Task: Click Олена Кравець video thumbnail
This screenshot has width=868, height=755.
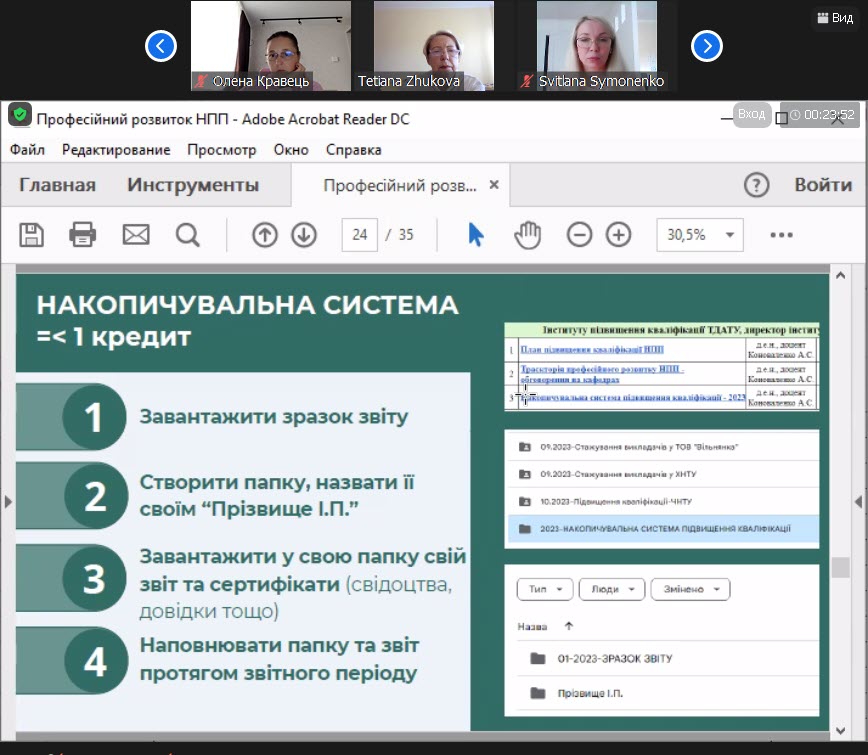Action: [271, 46]
